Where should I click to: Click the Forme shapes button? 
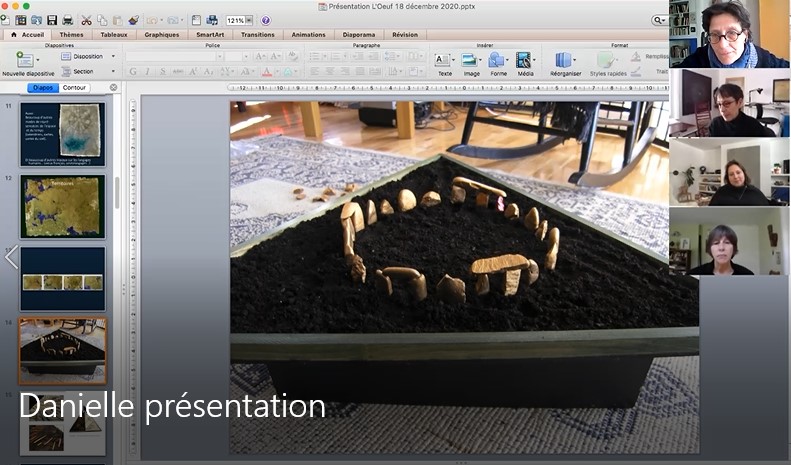coord(497,61)
